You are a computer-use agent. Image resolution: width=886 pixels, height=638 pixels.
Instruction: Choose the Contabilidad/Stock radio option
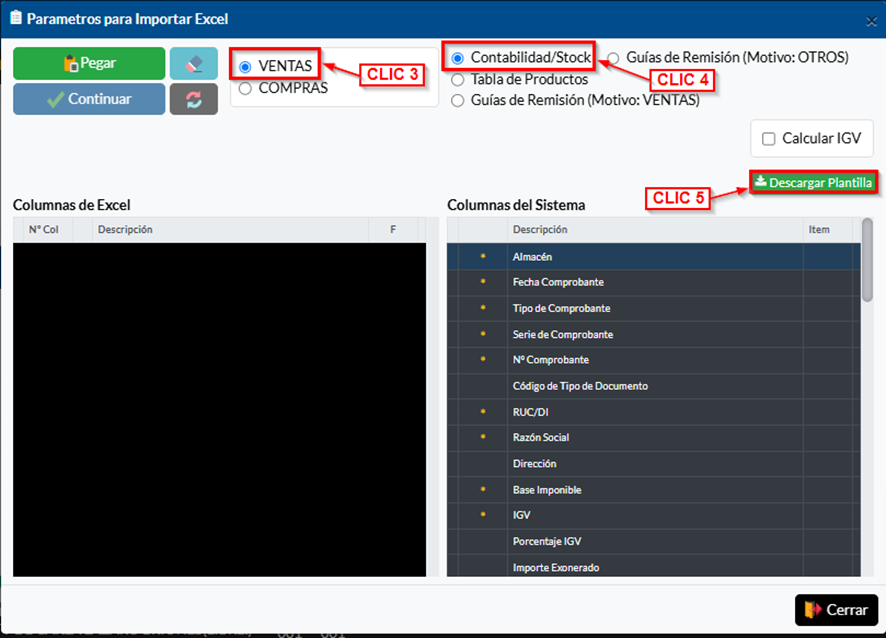pos(458,58)
